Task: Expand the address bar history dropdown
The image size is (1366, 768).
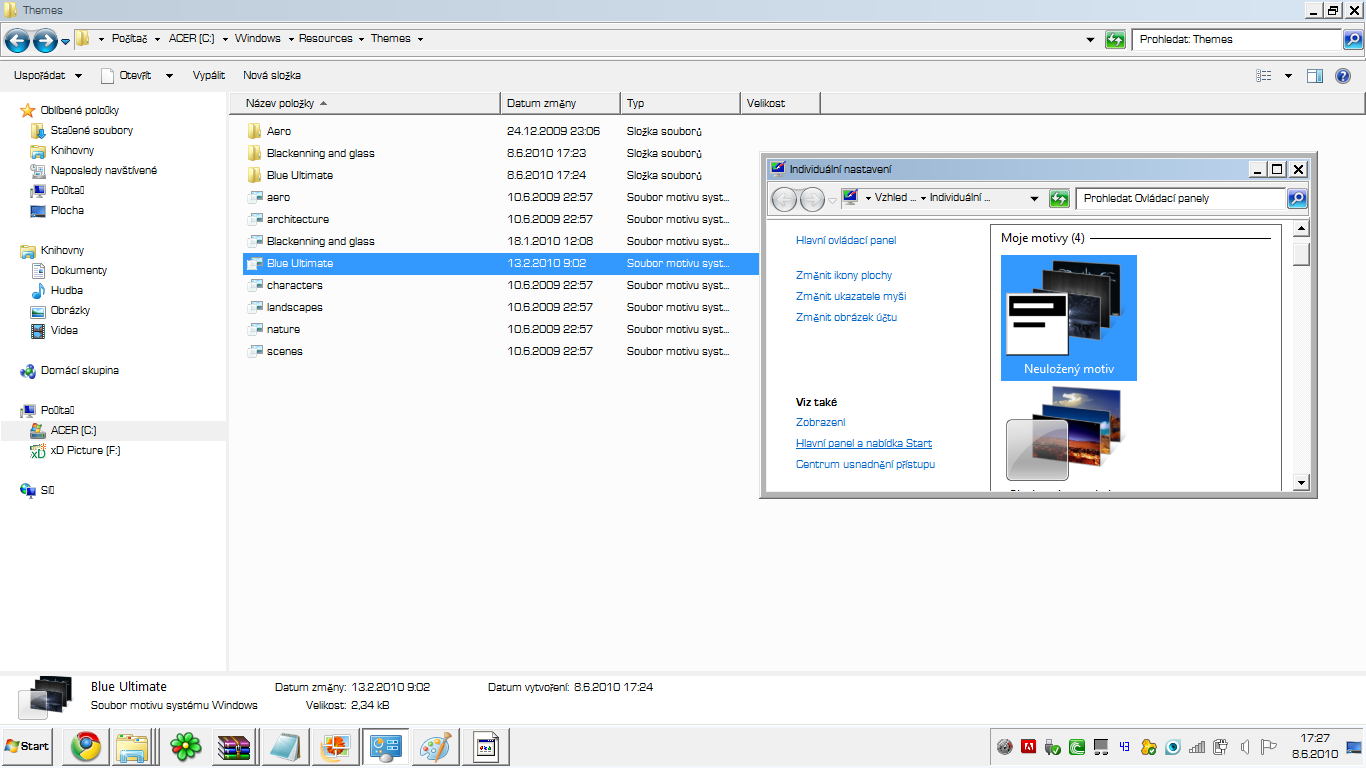Action: [x=1090, y=40]
